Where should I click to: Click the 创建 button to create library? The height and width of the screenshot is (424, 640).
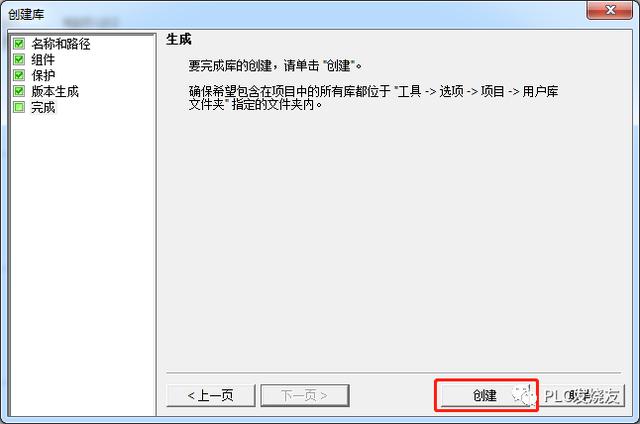(x=486, y=395)
